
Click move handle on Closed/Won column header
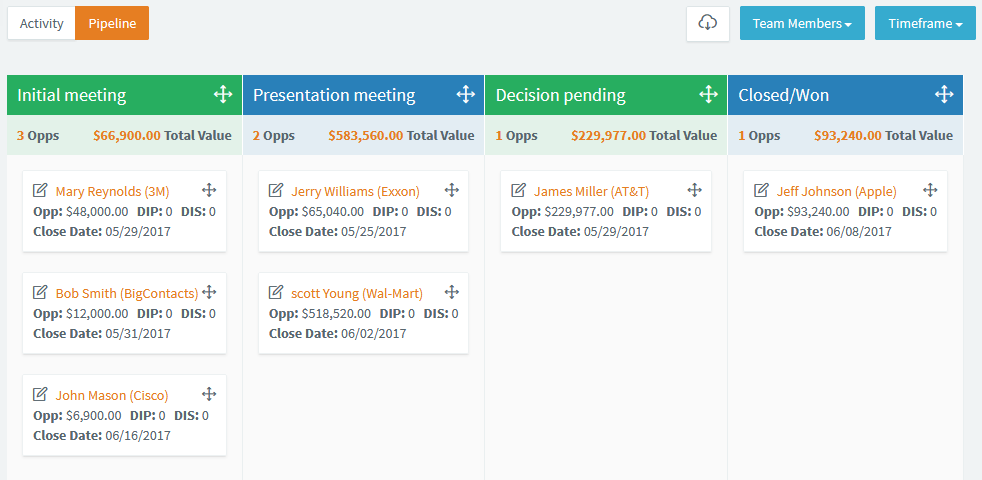pos(944,95)
